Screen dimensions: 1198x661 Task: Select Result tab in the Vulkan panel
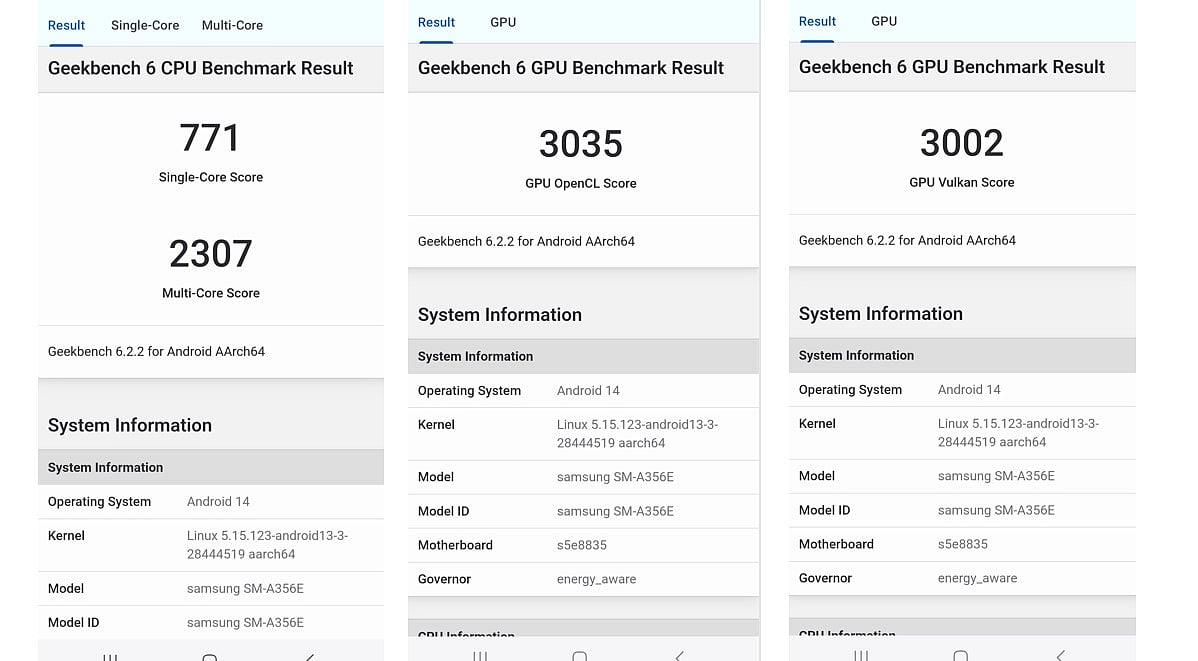817,21
